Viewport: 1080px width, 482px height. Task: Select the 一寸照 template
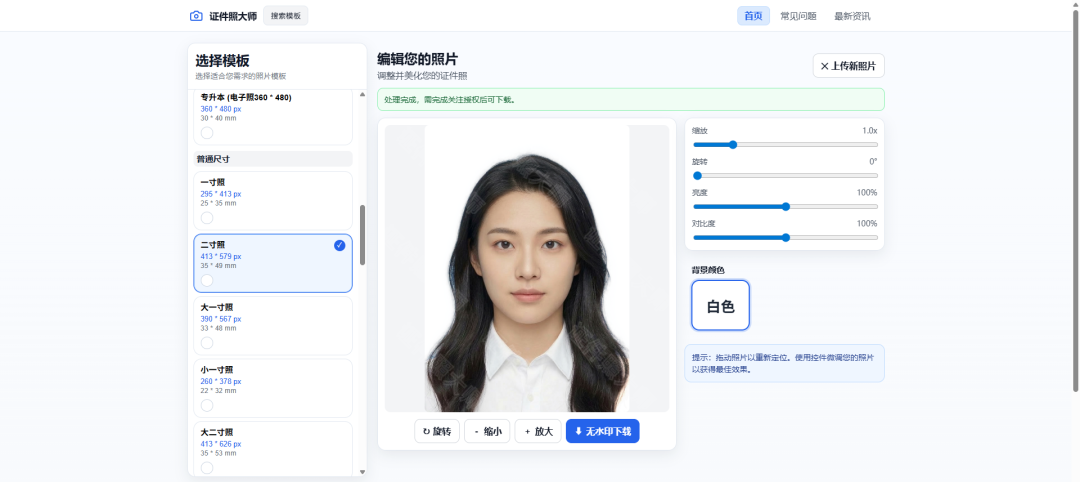click(273, 200)
